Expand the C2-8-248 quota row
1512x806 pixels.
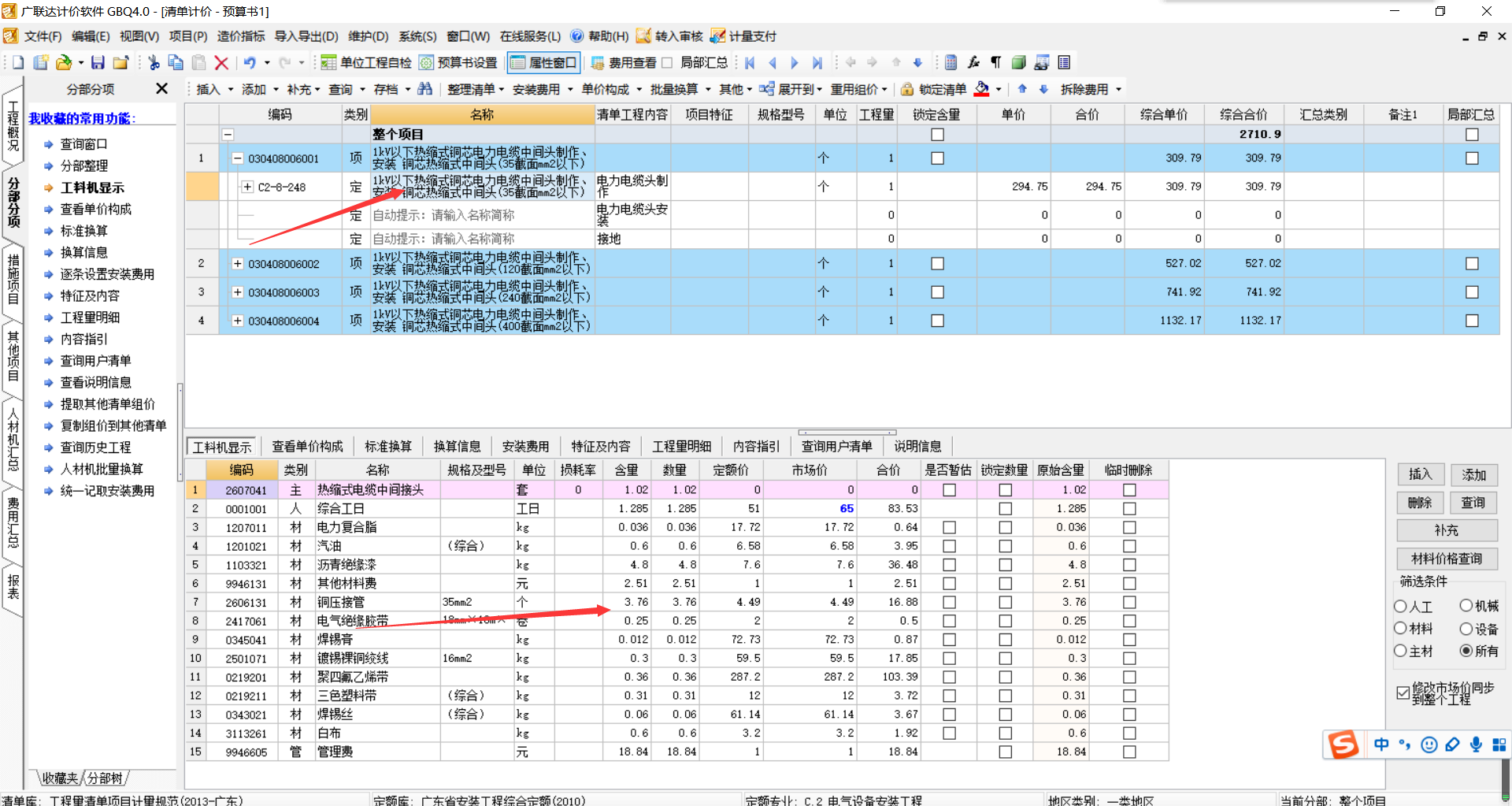tap(247, 187)
